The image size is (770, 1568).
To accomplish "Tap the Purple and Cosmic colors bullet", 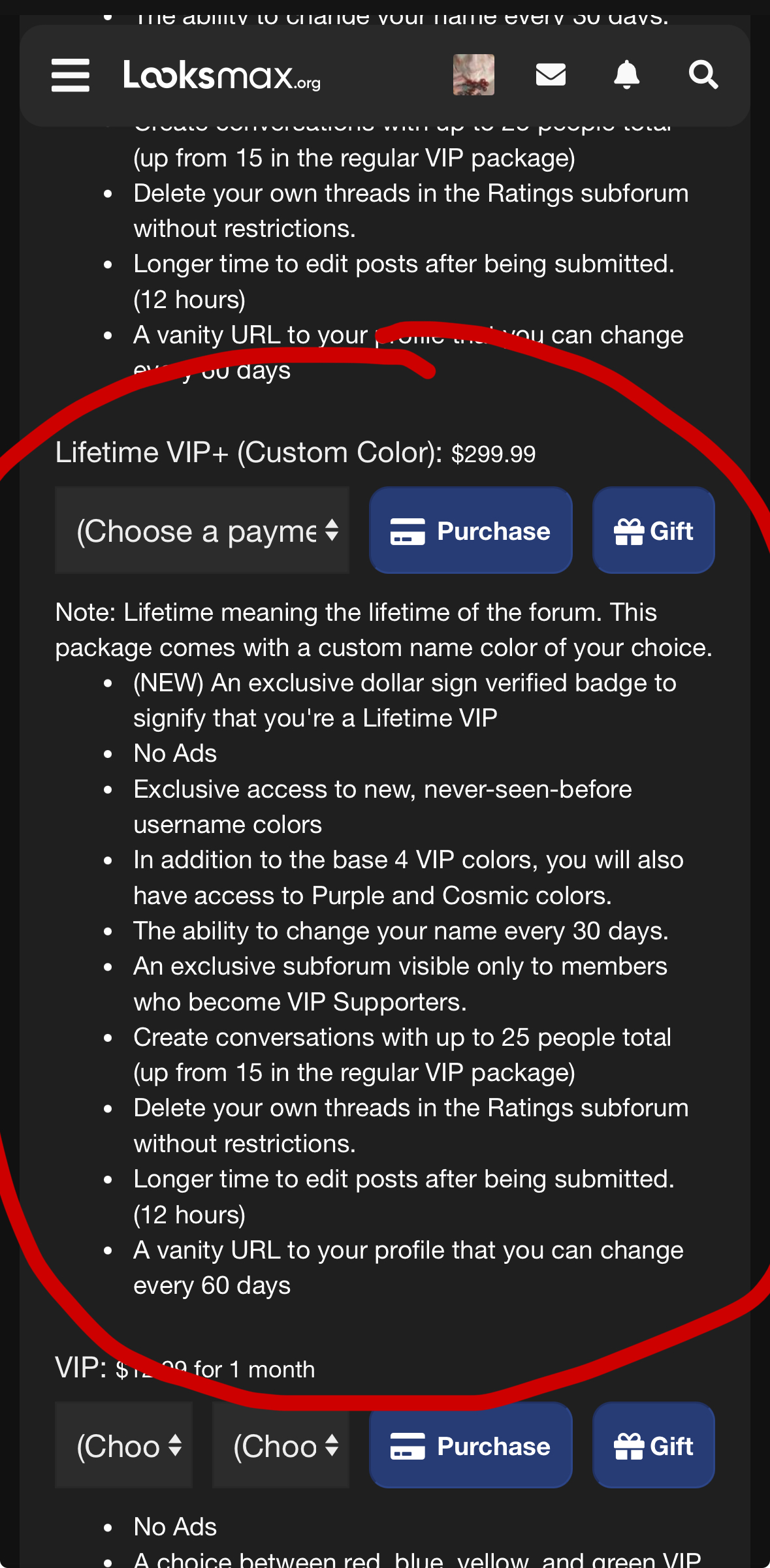I will coord(408,877).
